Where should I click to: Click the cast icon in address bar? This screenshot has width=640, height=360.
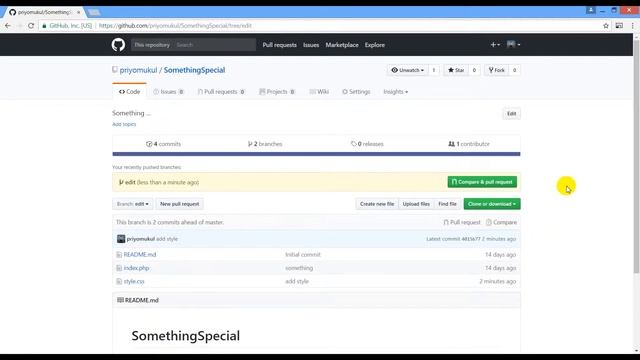point(619,25)
